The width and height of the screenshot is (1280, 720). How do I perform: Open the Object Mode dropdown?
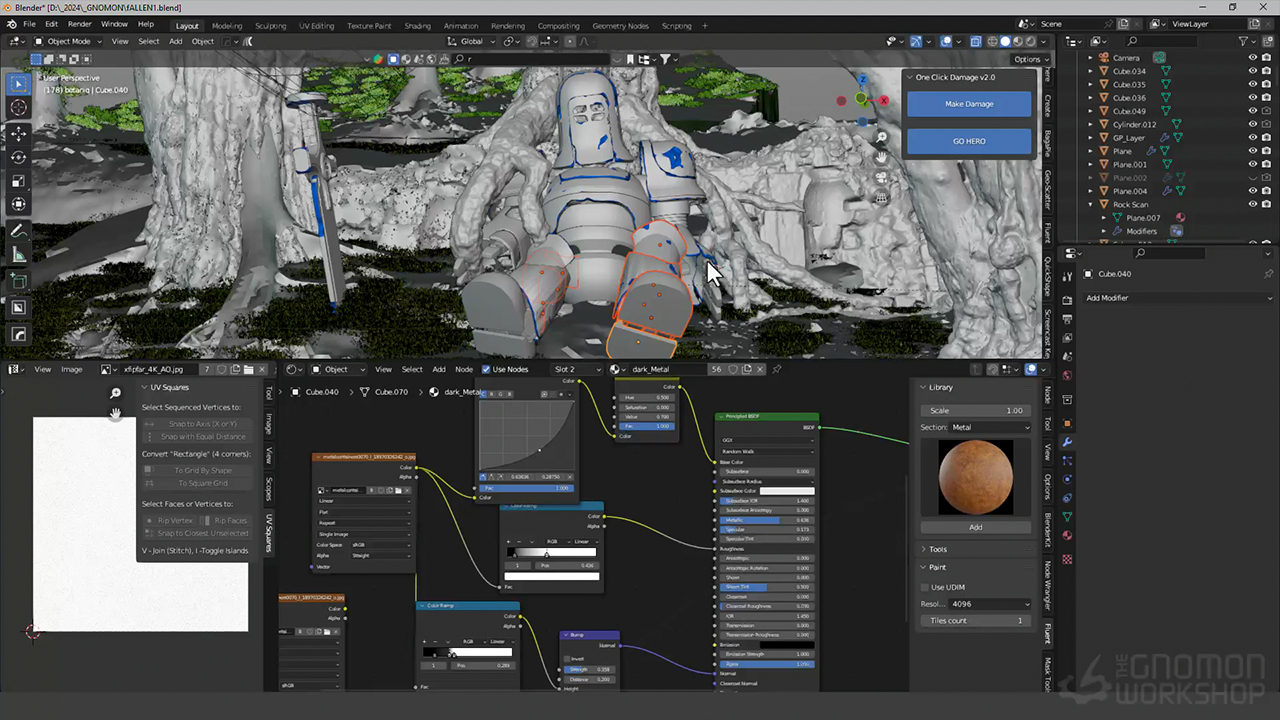coord(69,41)
